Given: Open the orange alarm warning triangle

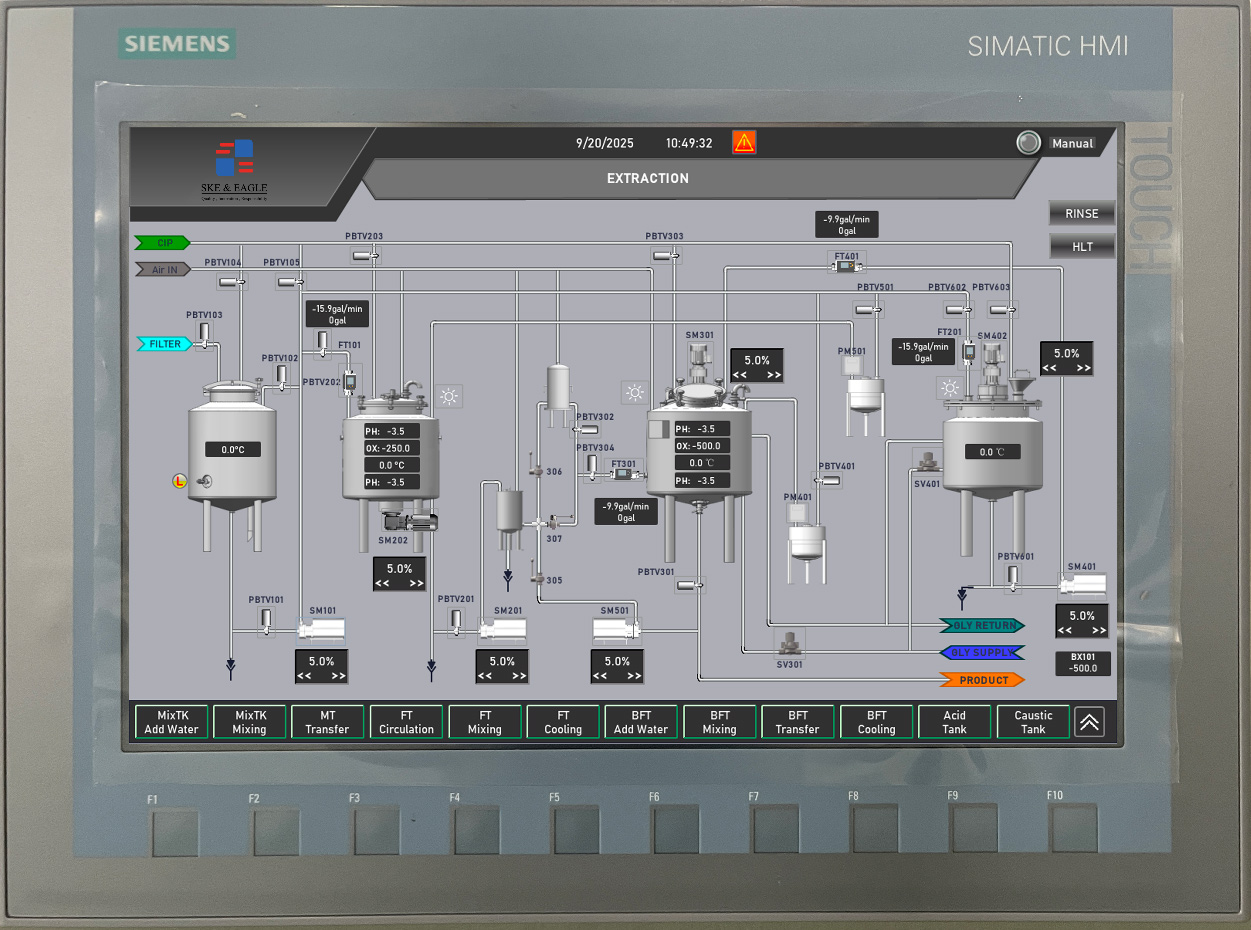Looking at the screenshot, I should pos(743,142).
